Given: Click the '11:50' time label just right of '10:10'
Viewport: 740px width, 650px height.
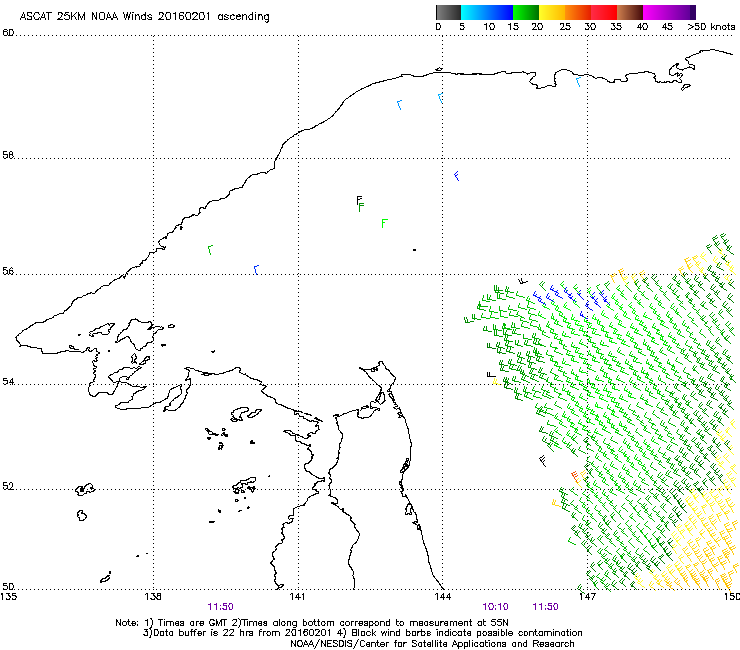Looking at the screenshot, I should [546, 607].
